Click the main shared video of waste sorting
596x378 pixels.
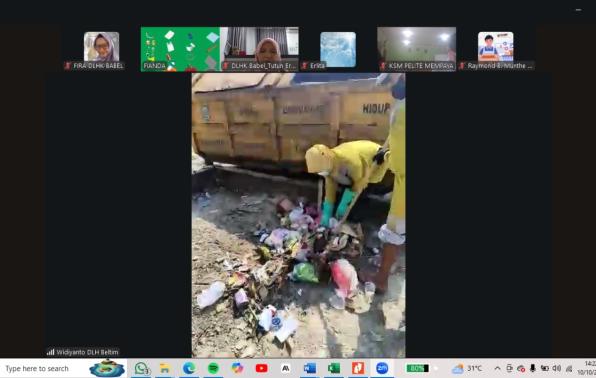(x=298, y=215)
